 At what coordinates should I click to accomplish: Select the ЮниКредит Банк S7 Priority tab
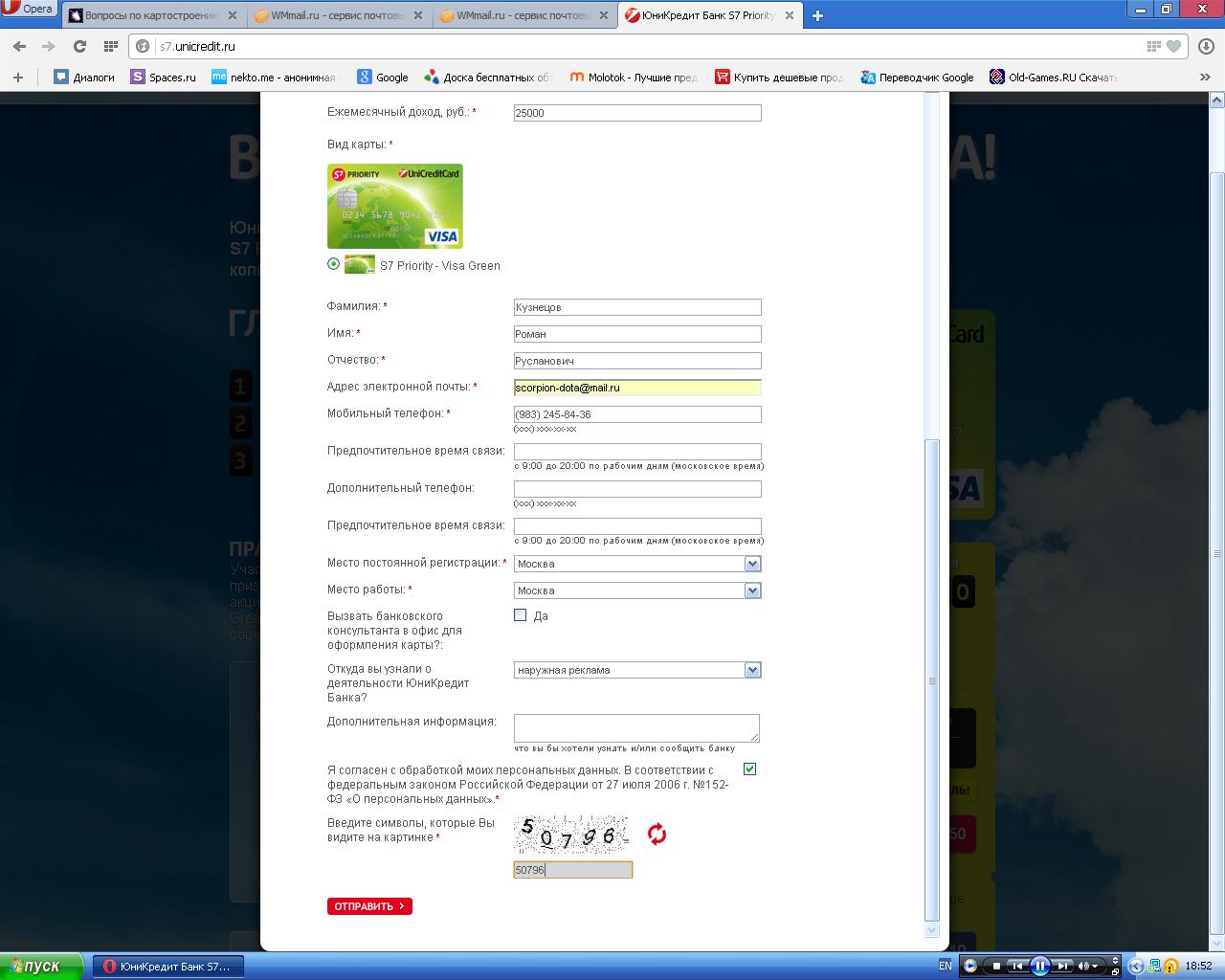coord(710,15)
